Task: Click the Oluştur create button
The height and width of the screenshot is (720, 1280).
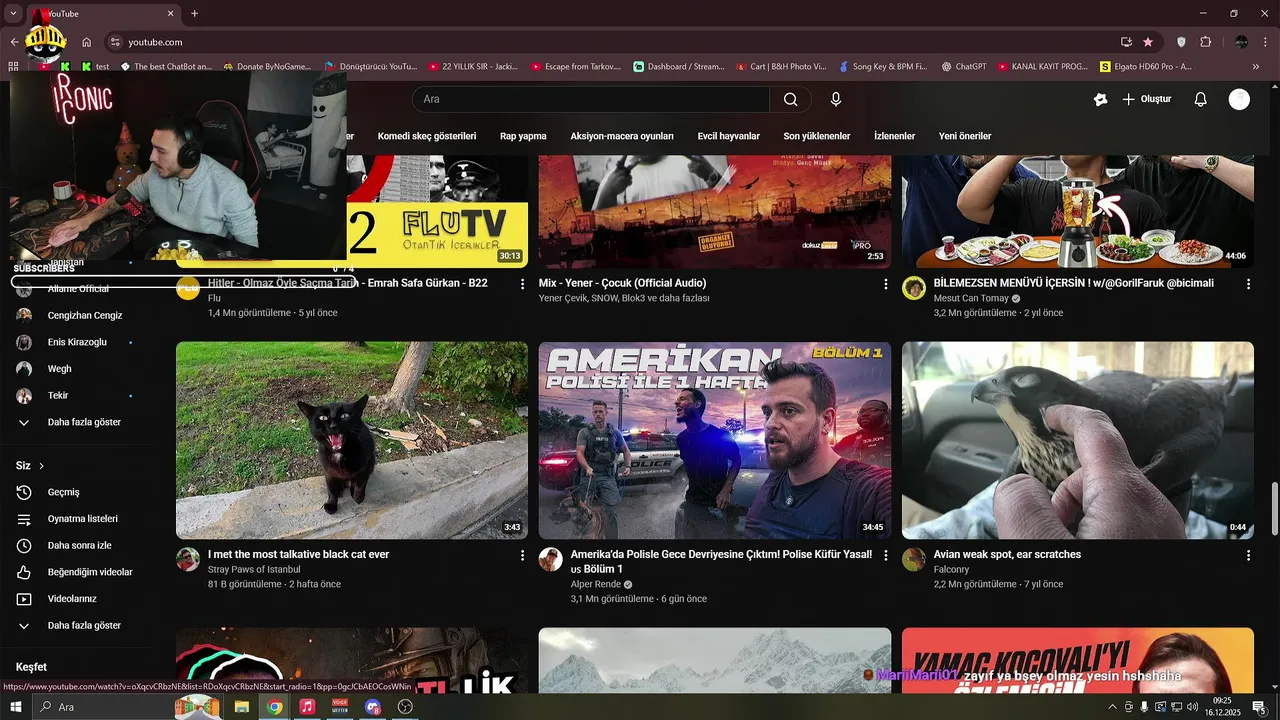Action: tap(1146, 99)
